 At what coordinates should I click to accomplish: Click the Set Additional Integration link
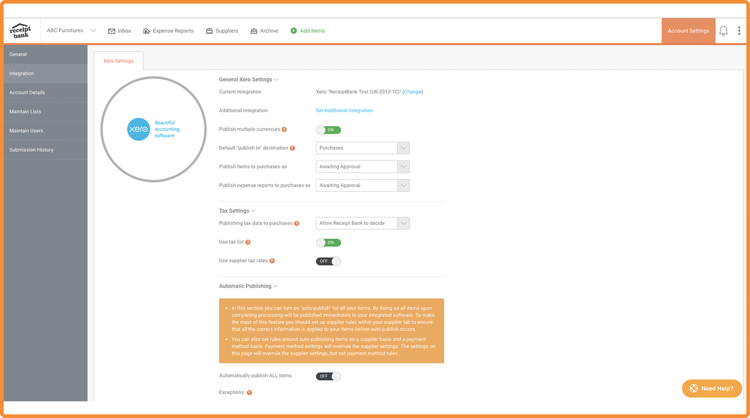[344, 111]
